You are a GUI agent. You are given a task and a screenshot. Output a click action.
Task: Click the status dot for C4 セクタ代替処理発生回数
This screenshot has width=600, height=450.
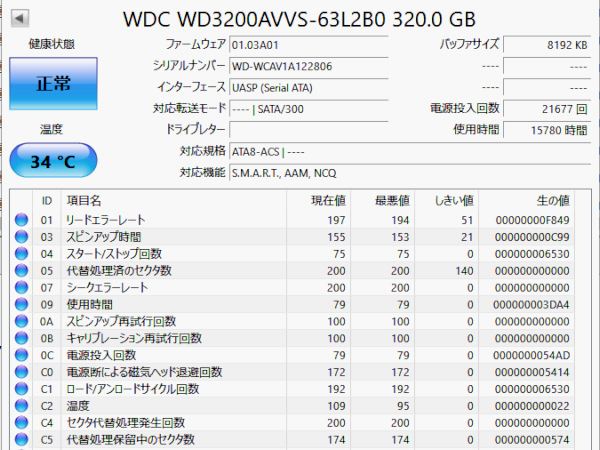coord(21,422)
